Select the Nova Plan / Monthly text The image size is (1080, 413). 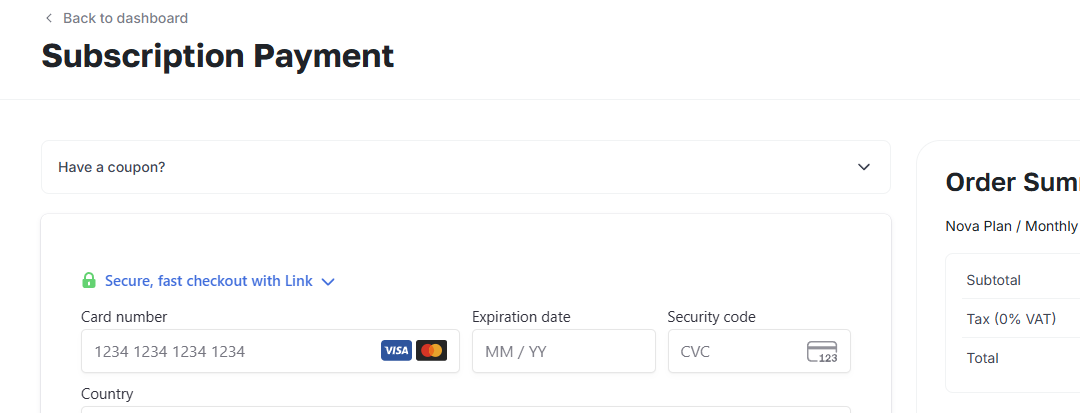[1011, 226]
